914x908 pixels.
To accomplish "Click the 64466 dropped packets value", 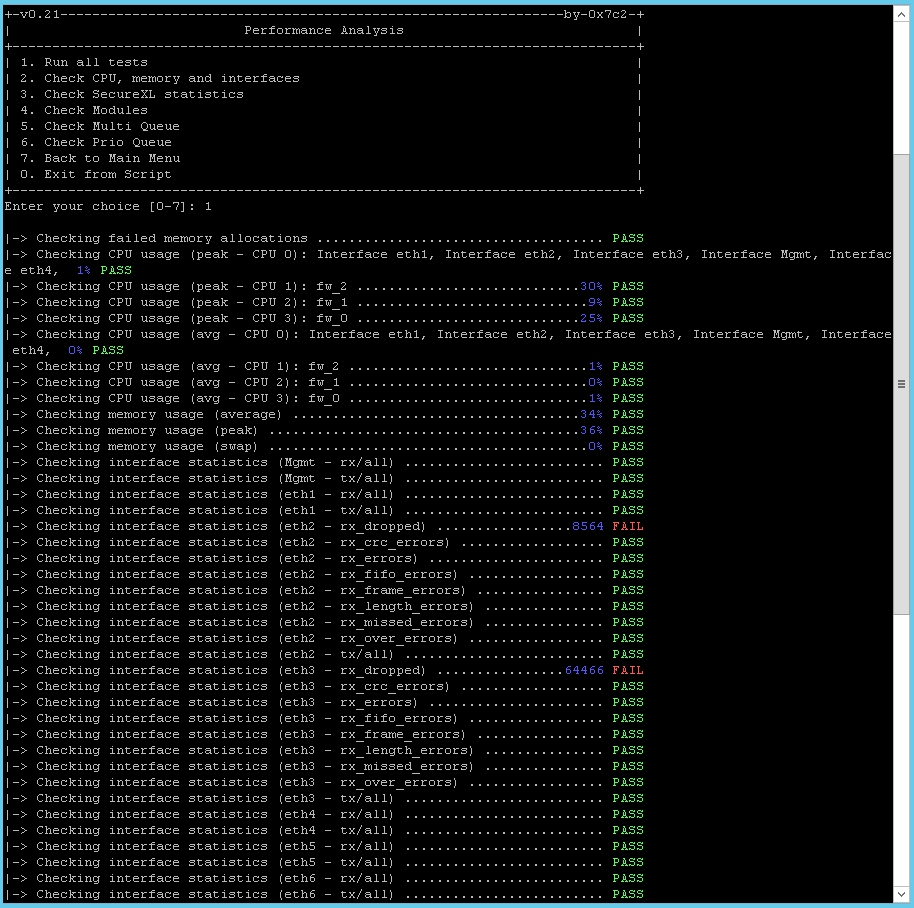I will click(584, 670).
